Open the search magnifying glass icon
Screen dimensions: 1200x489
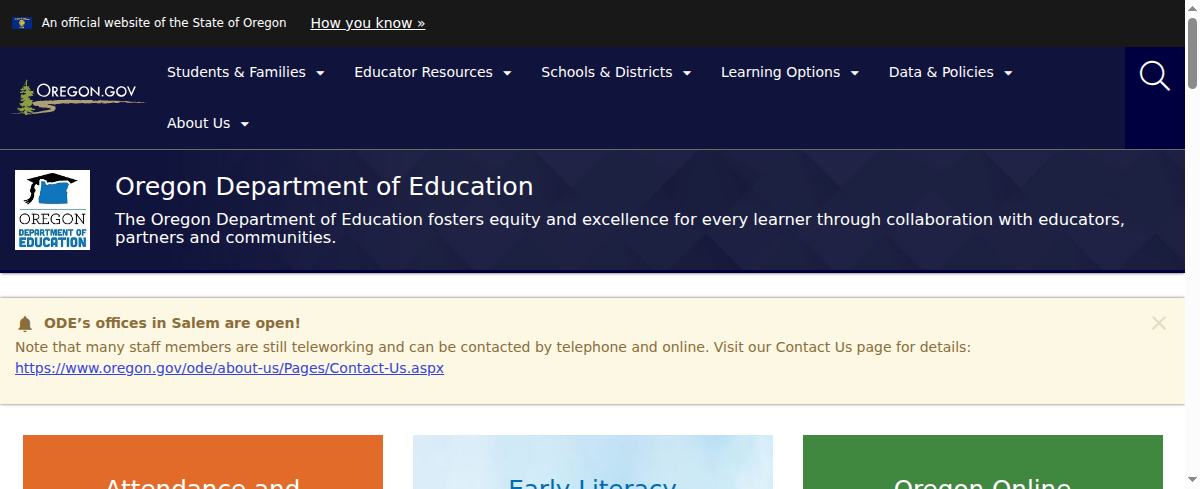tap(1154, 76)
